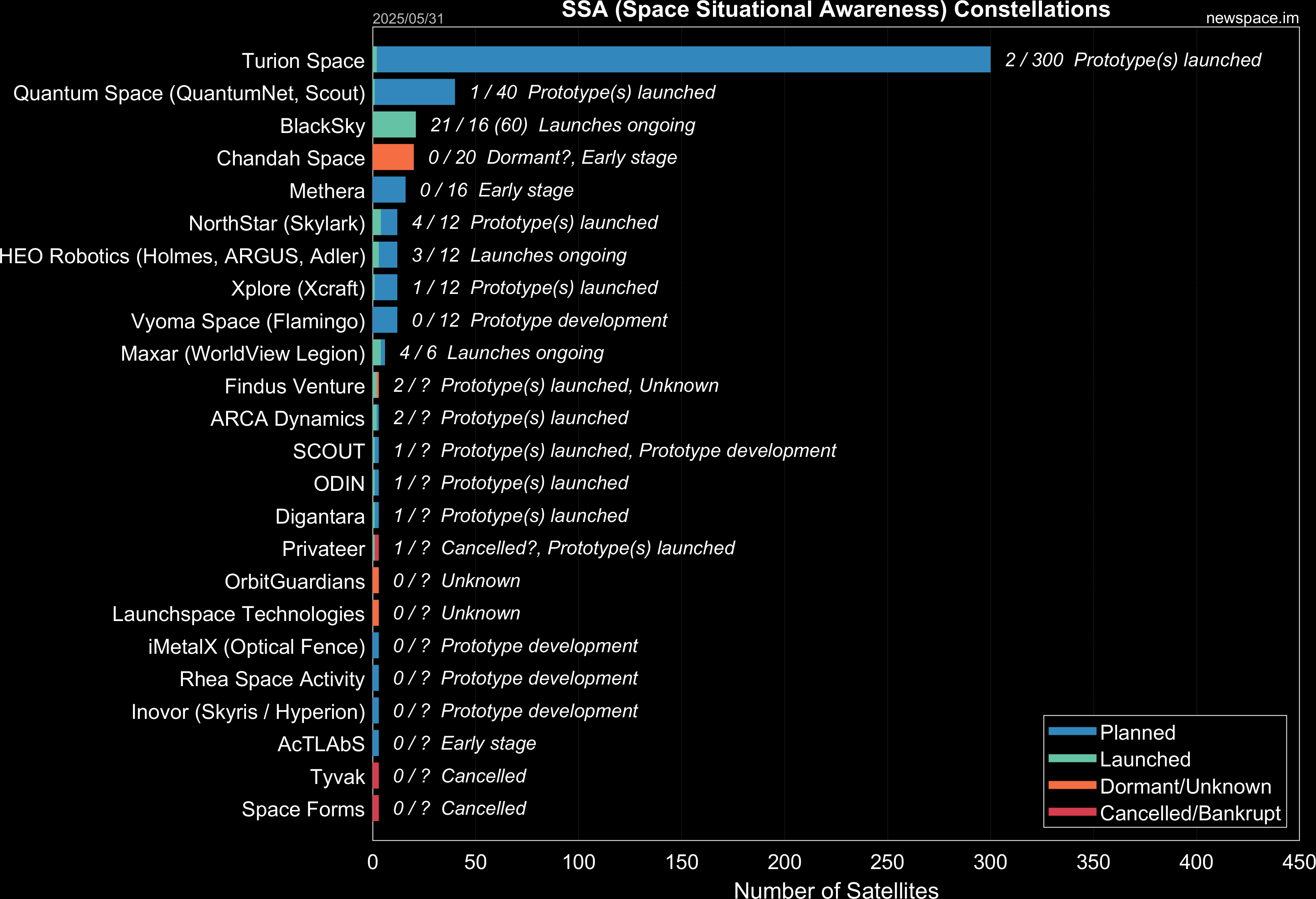The image size is (1316, 899).
Task: Click the Privateer row label
Action: [324, 549]
